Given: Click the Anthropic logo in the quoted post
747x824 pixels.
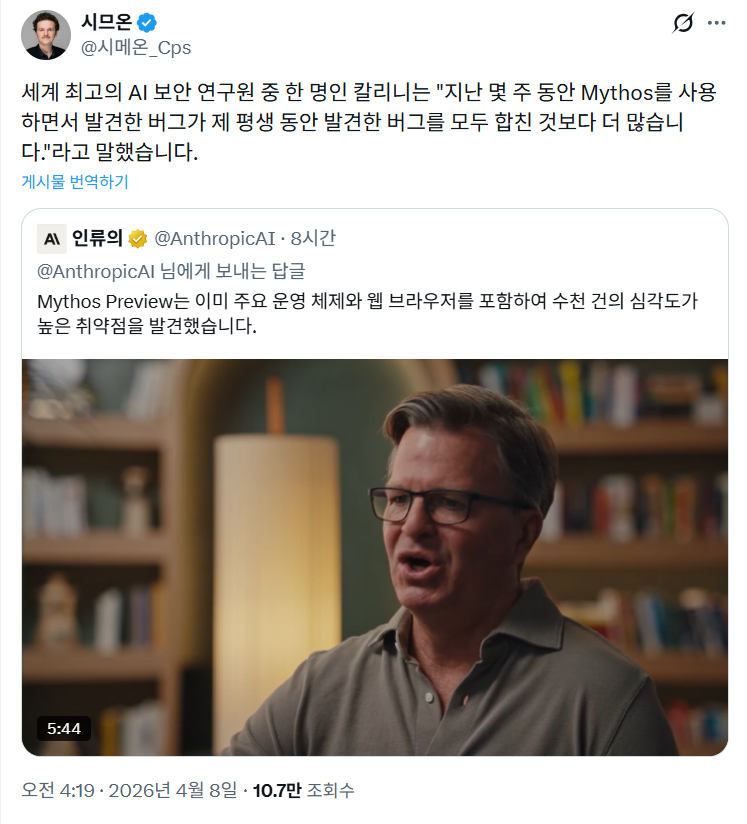Looking at the screenshot, I should pyautogui.click(x=52, y=238).
